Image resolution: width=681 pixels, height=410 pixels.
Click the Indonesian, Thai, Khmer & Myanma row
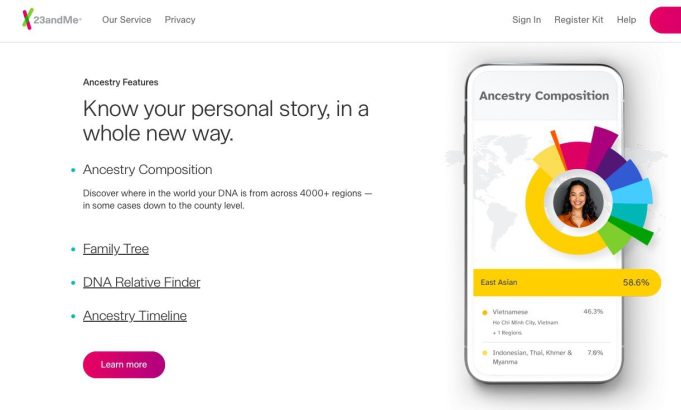[x=542, y=357]
